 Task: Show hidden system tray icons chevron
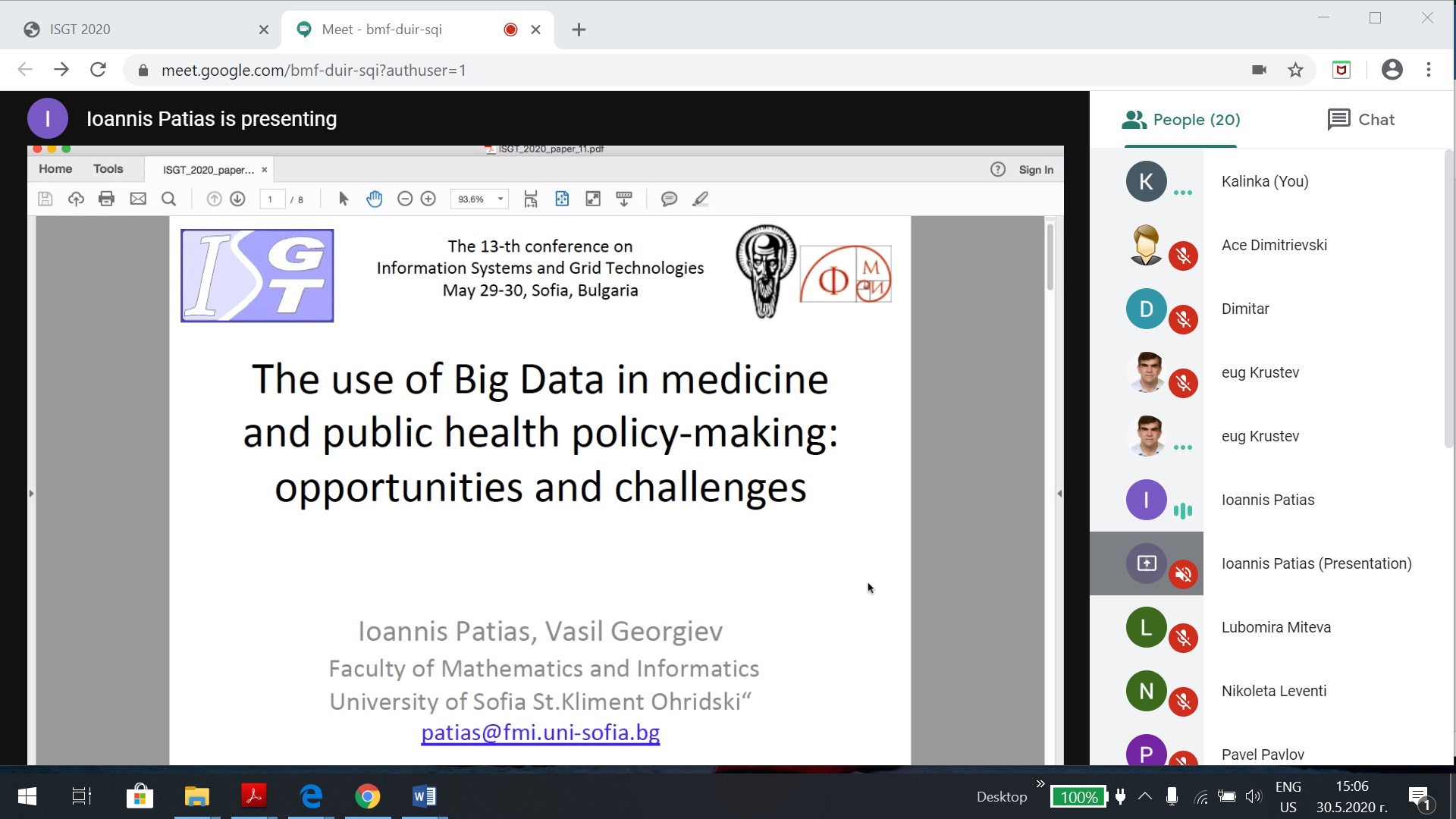click(x=1145, y=796)
